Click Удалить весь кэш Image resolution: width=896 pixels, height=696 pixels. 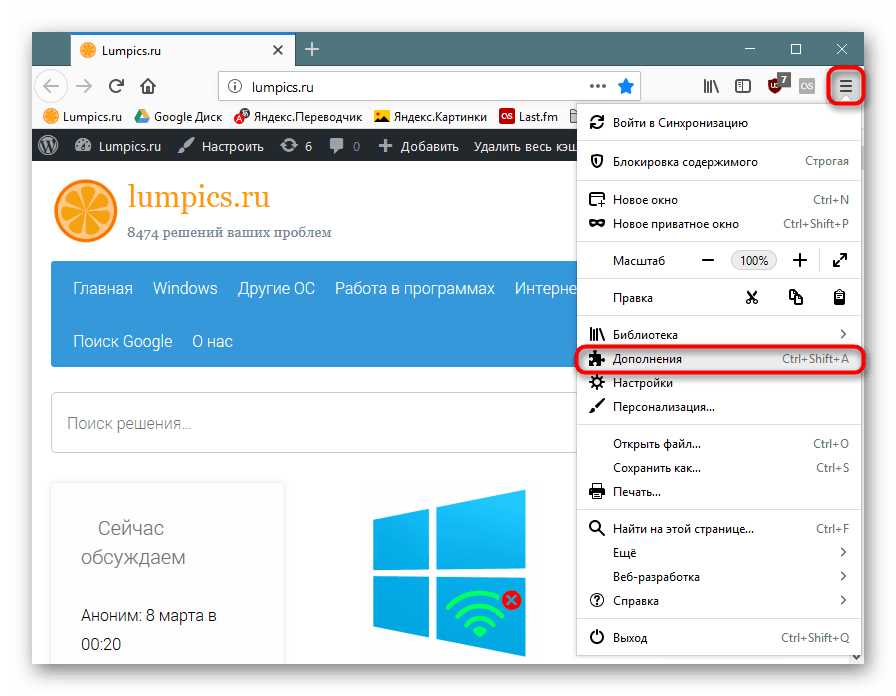525,146
